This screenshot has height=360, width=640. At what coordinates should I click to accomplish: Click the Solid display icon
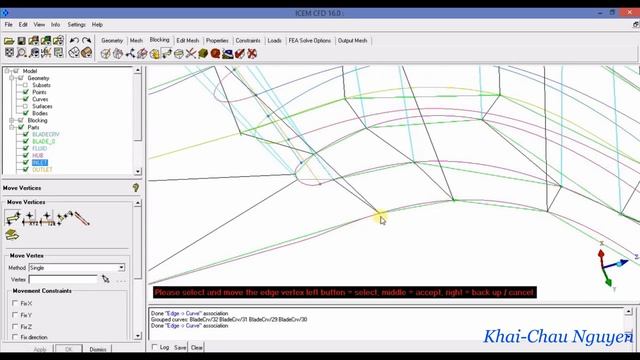coord(86,53)
